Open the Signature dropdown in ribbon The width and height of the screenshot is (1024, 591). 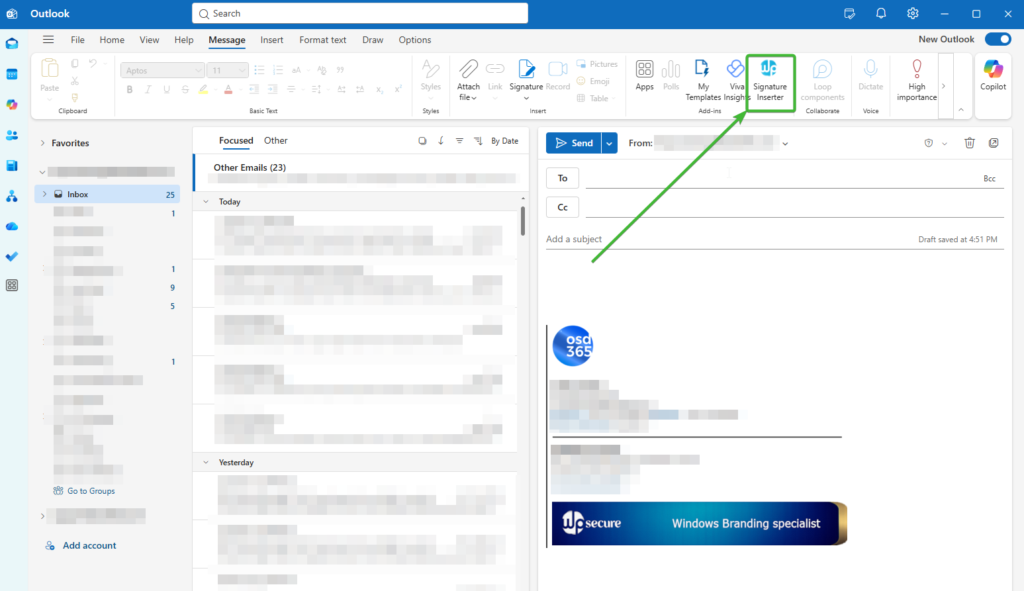coord(526,80)
